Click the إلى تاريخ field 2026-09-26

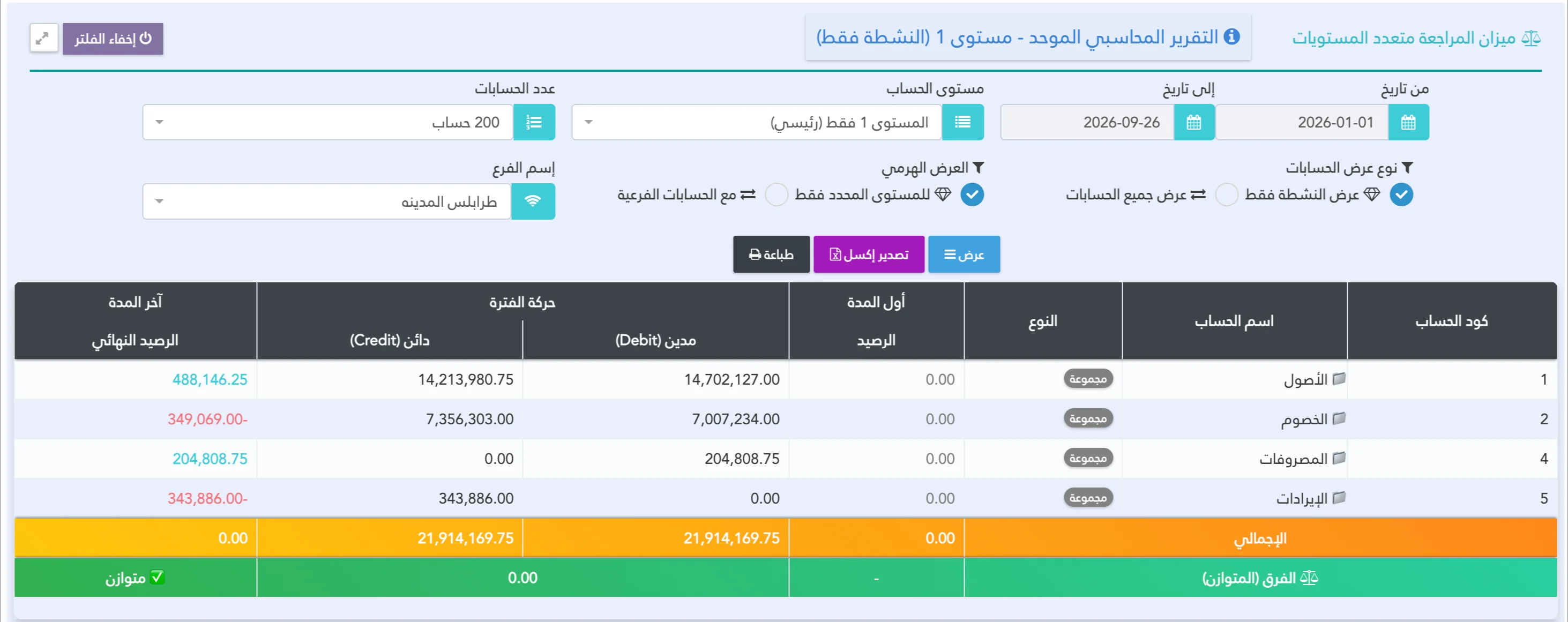pos(1087,122)
